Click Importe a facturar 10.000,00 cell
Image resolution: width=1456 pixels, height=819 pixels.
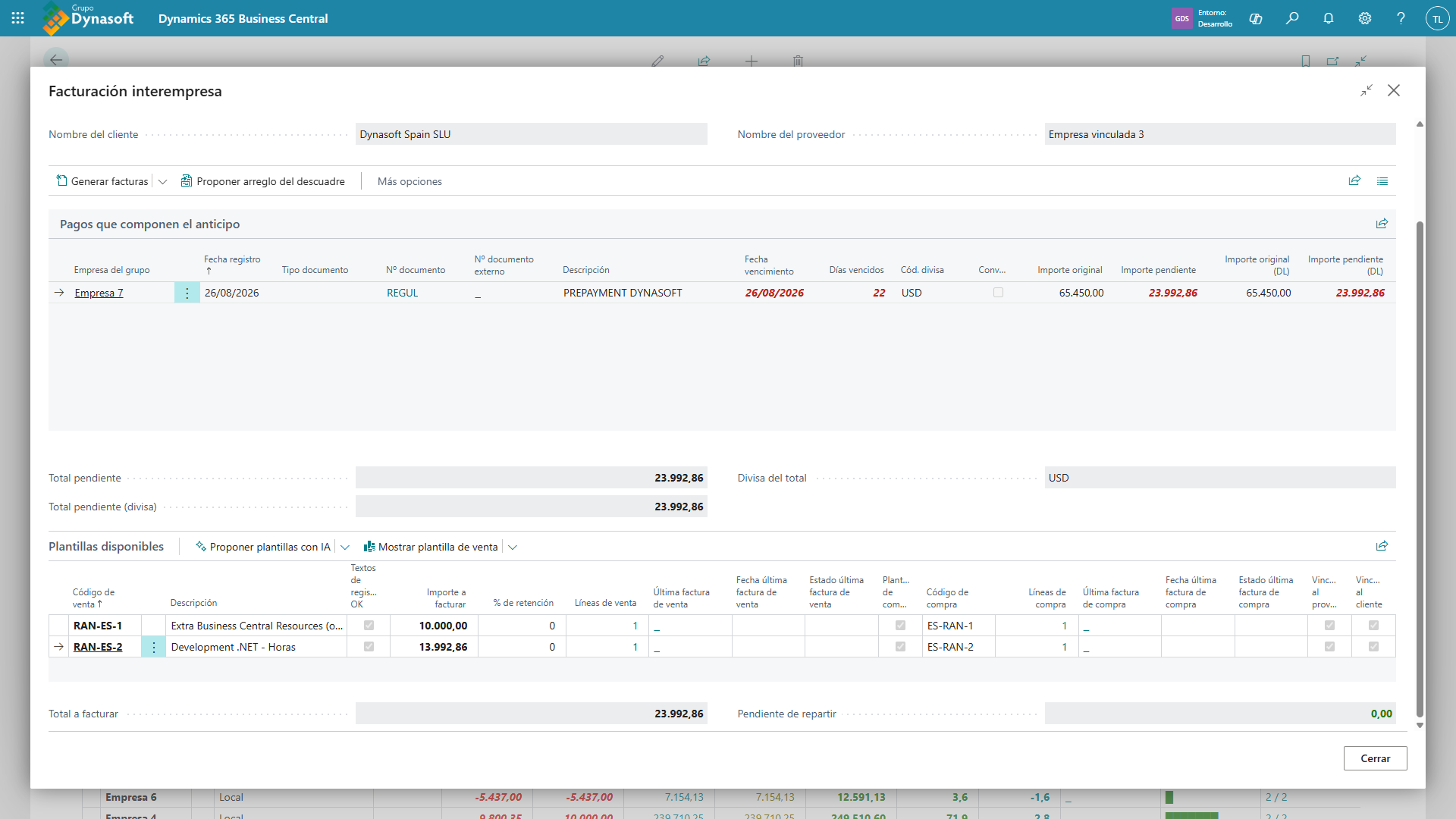coord(434,626)
